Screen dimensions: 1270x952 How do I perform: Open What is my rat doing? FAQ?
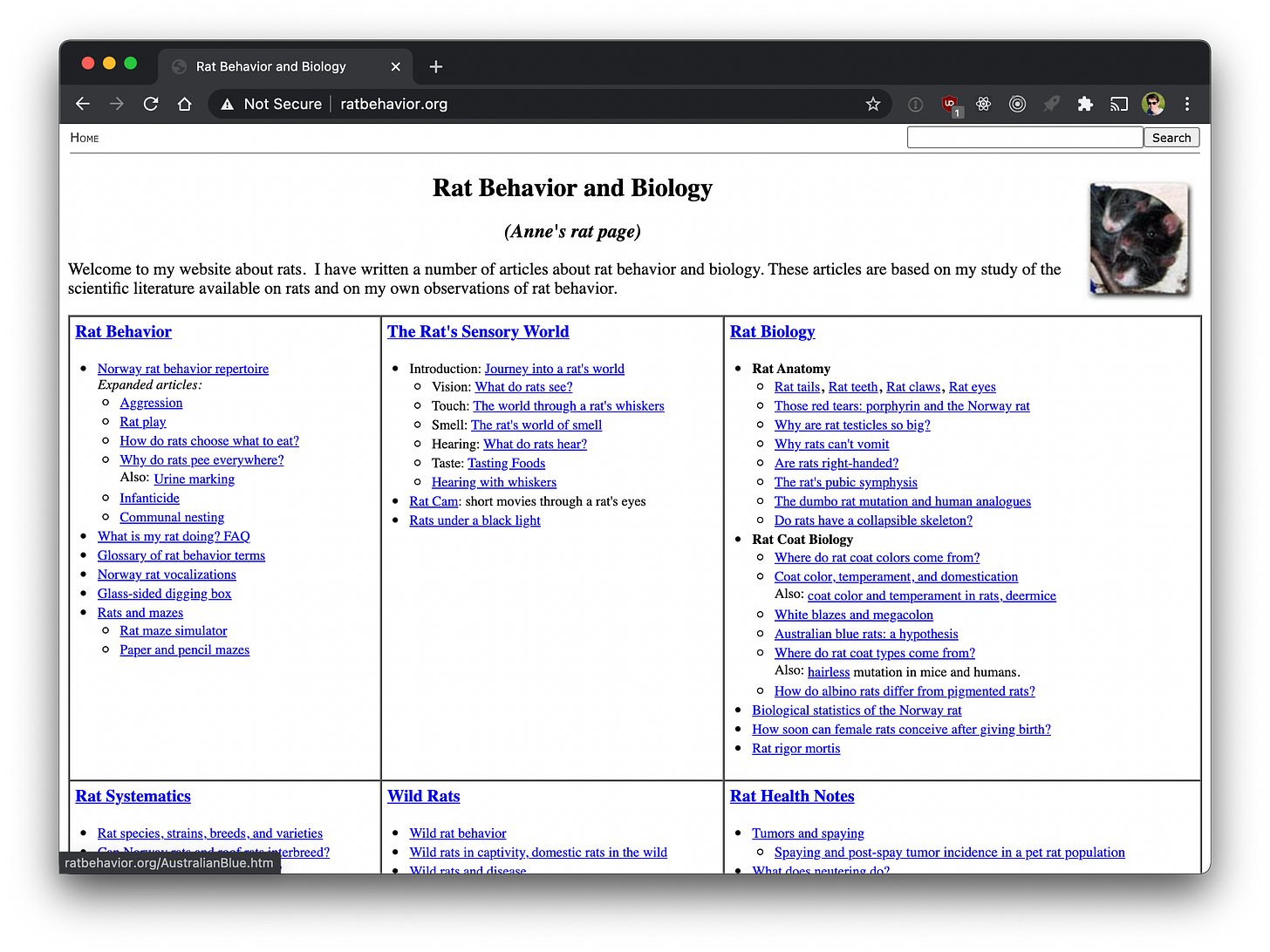(174, 536)
